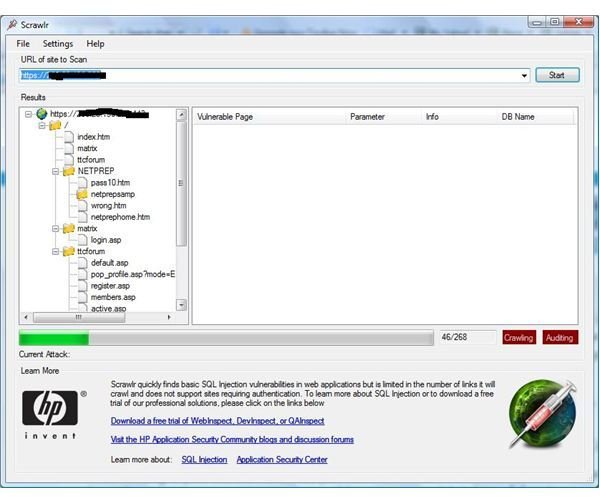Click the register.asp page icon
The image size is (600, 497).
tap(82, 286)
